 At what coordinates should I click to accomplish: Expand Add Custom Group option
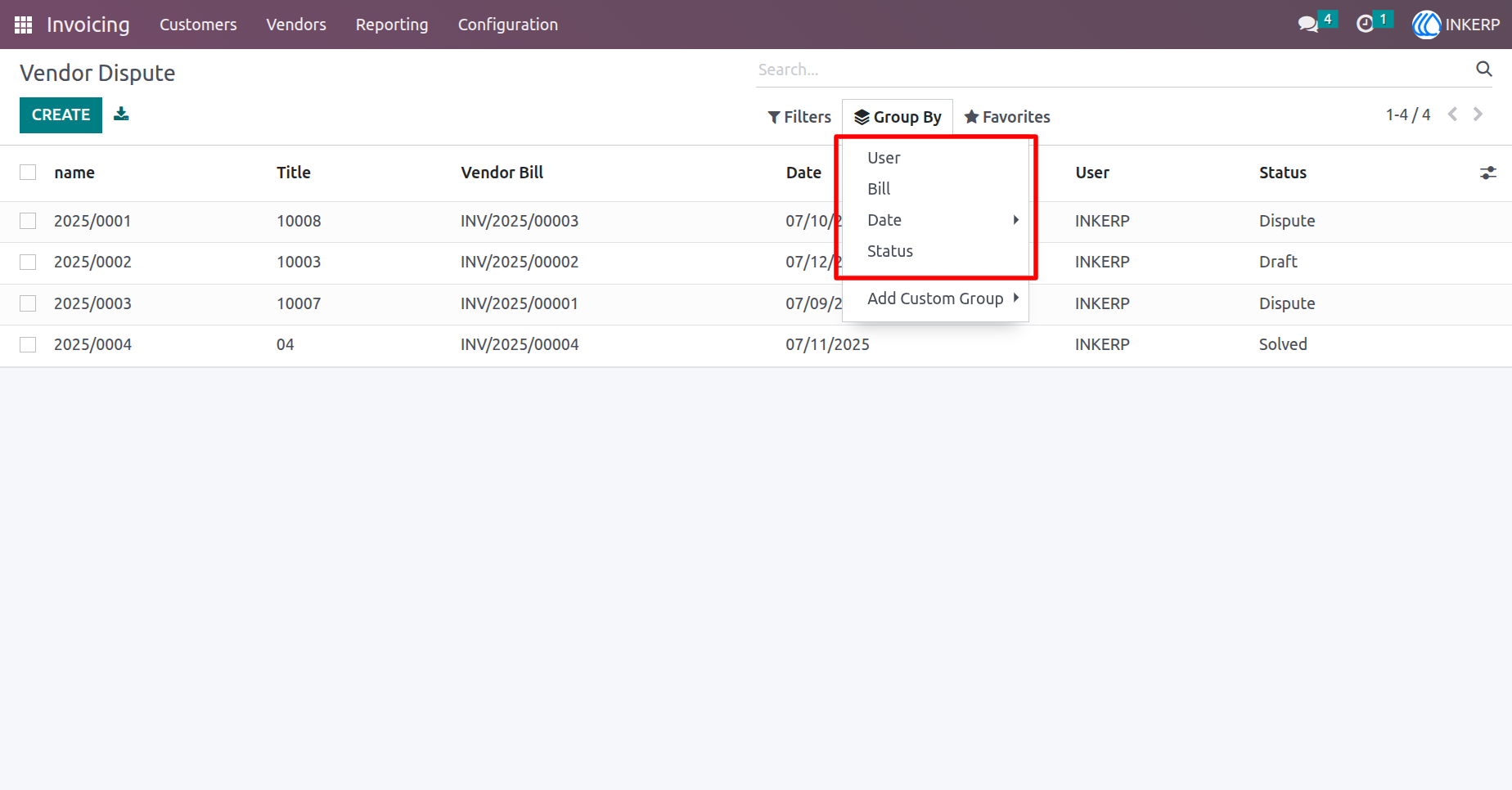tap(936, 298)
